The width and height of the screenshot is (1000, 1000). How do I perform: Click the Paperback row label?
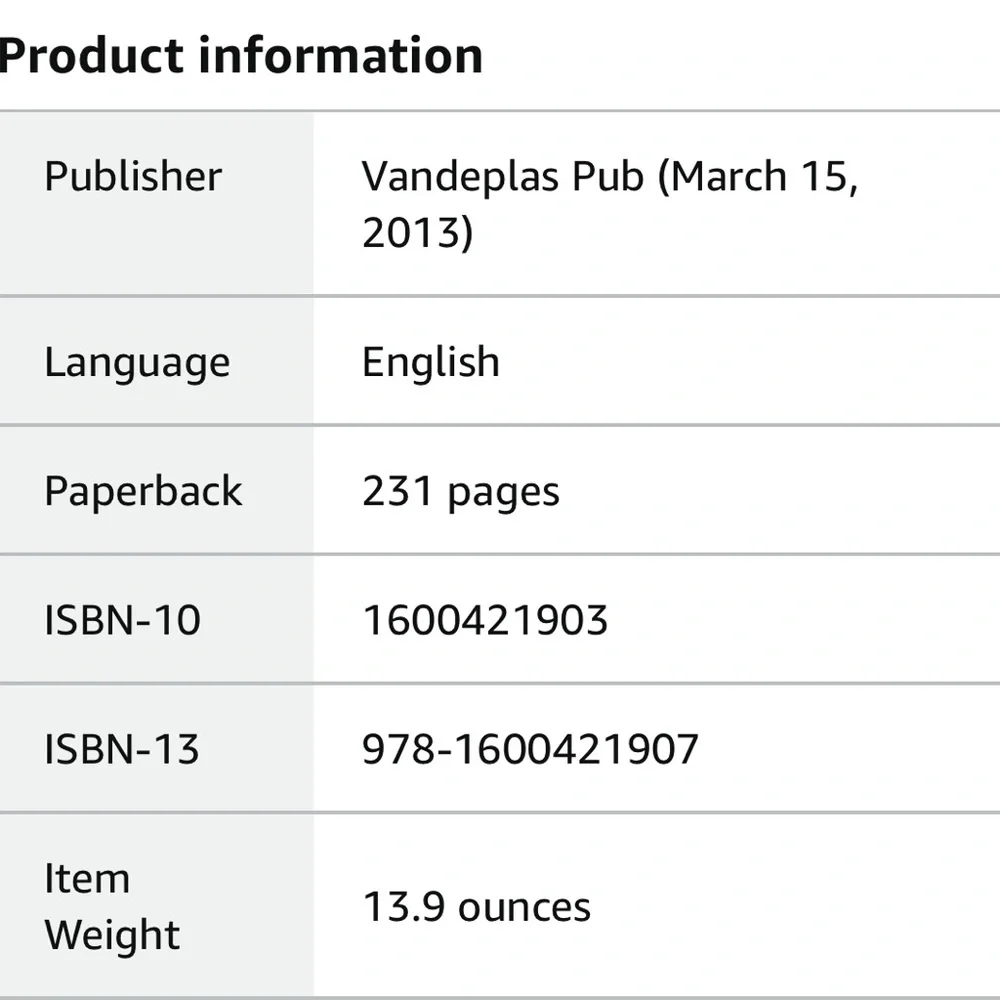(143, 491)
